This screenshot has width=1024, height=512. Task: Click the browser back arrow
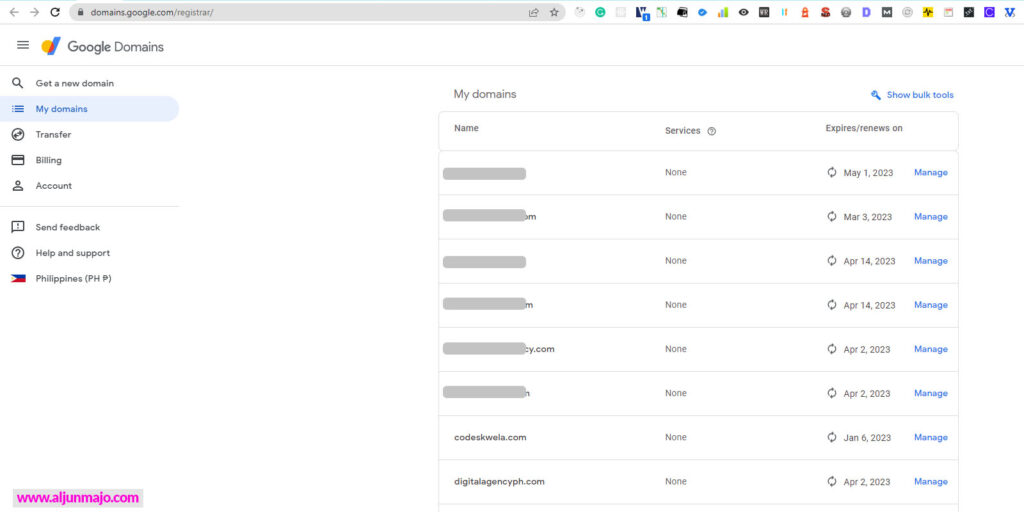[14, 12]
